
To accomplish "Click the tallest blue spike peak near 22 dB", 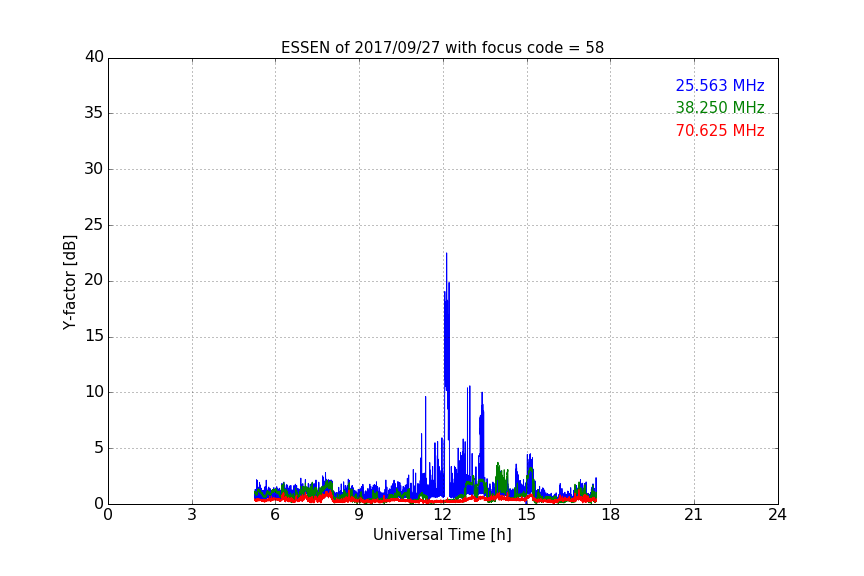I will [x=446, y=254].
